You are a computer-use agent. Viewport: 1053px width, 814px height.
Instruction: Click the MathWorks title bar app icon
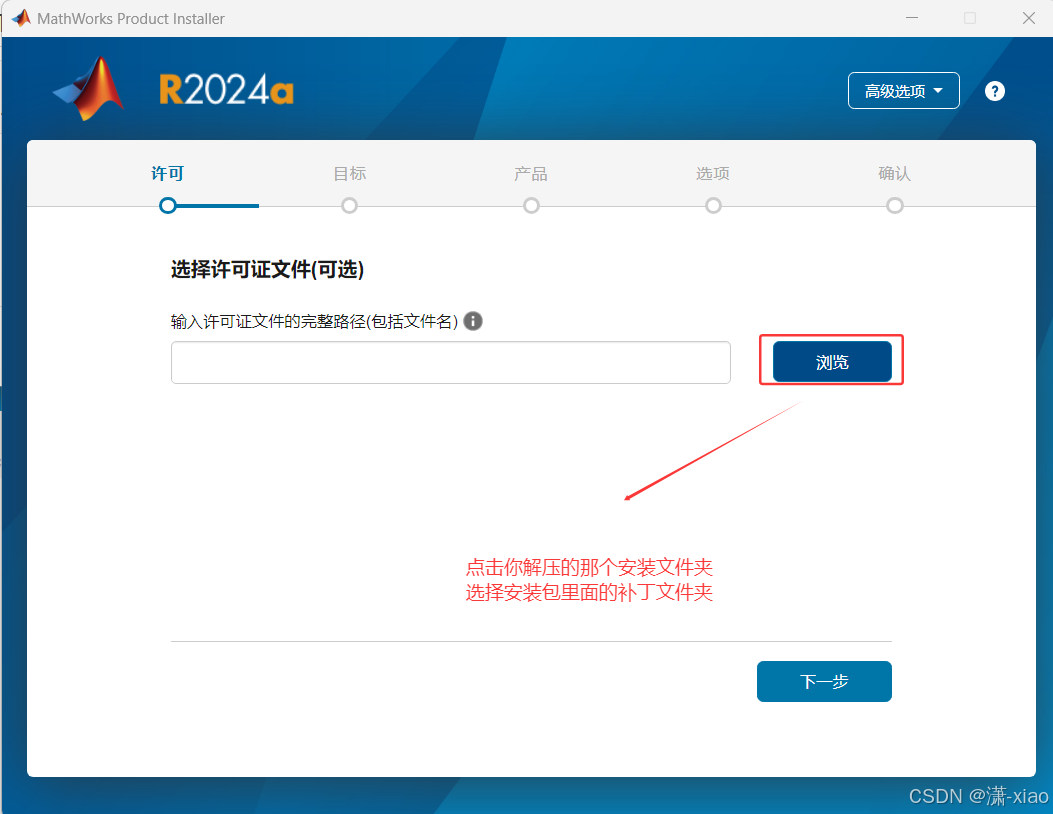pyautogui.click(x=21, y=18)
